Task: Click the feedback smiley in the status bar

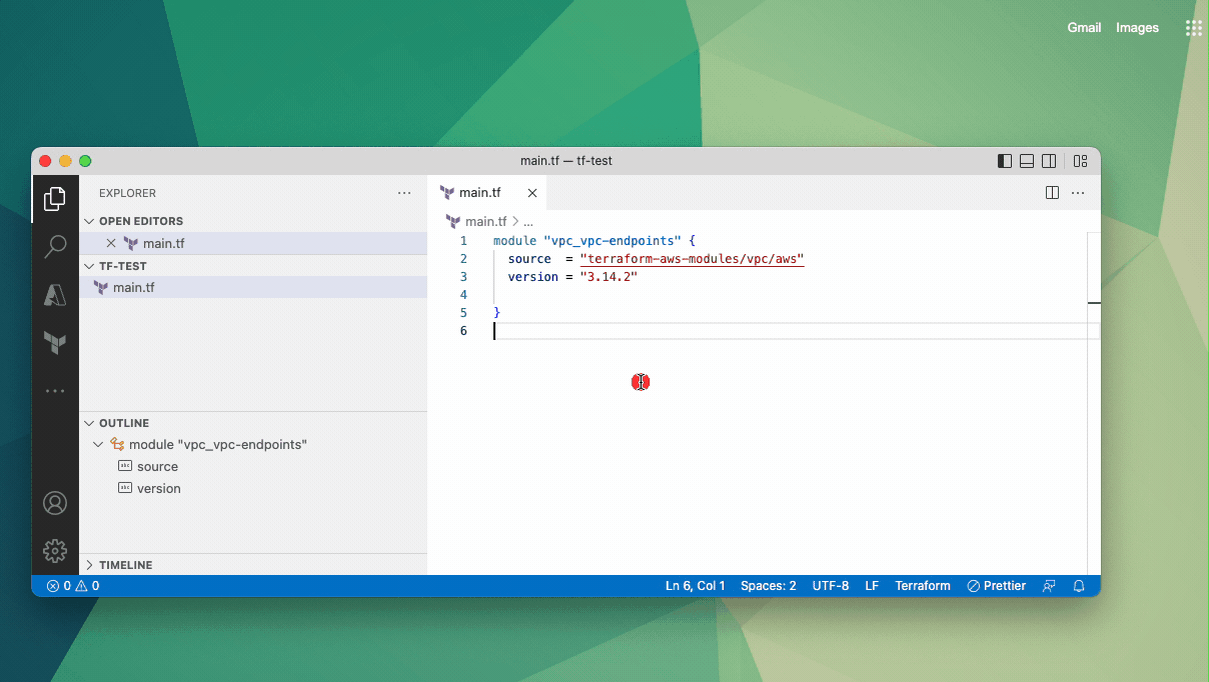Action: [x=1048, y=585]
